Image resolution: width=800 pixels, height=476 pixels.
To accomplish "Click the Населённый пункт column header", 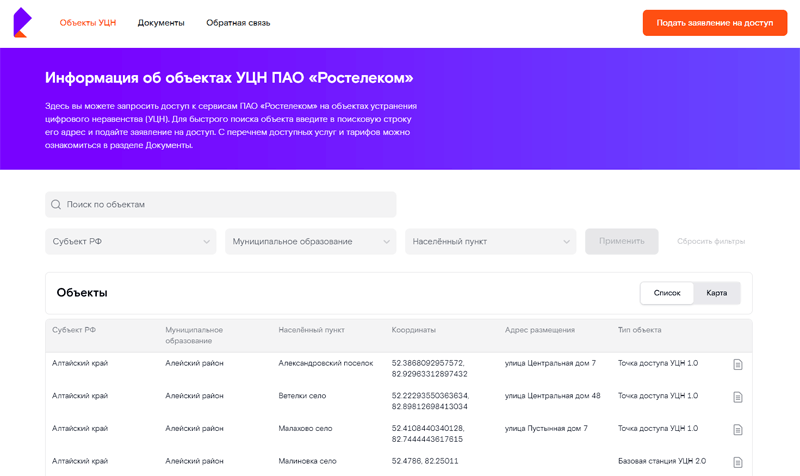I will [311, 330].
